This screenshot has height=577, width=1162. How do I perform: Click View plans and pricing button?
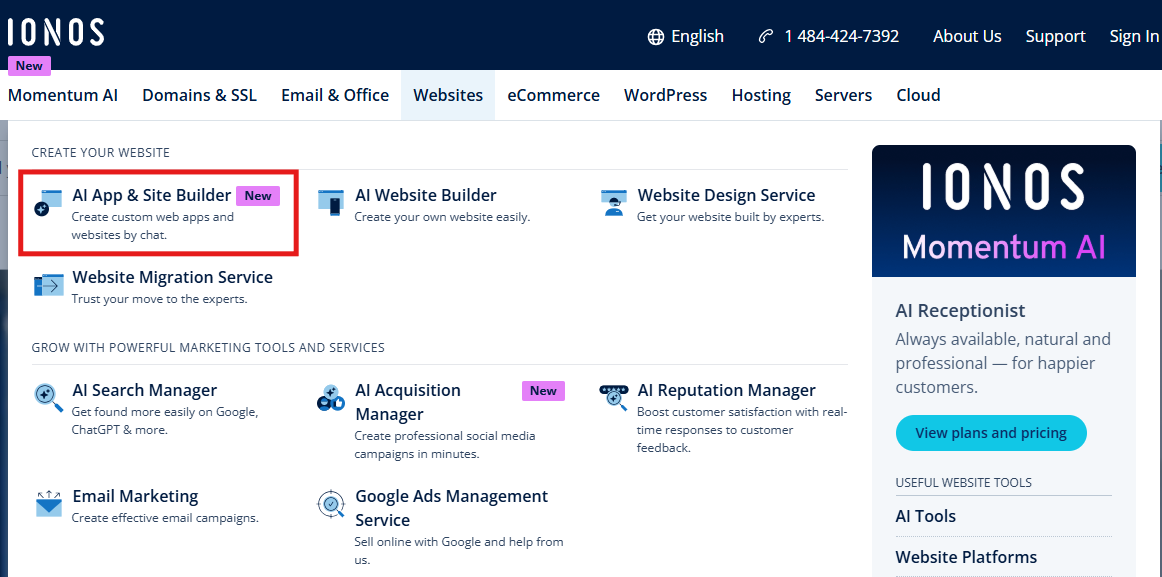pyautogui.click(x=991, y=433)
